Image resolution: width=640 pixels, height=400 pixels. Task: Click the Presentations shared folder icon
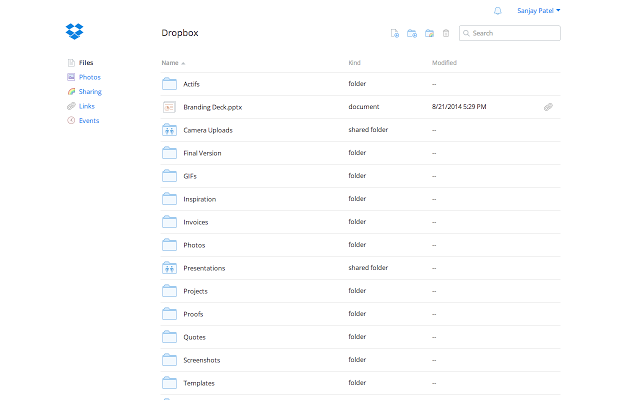pos(169,268)
